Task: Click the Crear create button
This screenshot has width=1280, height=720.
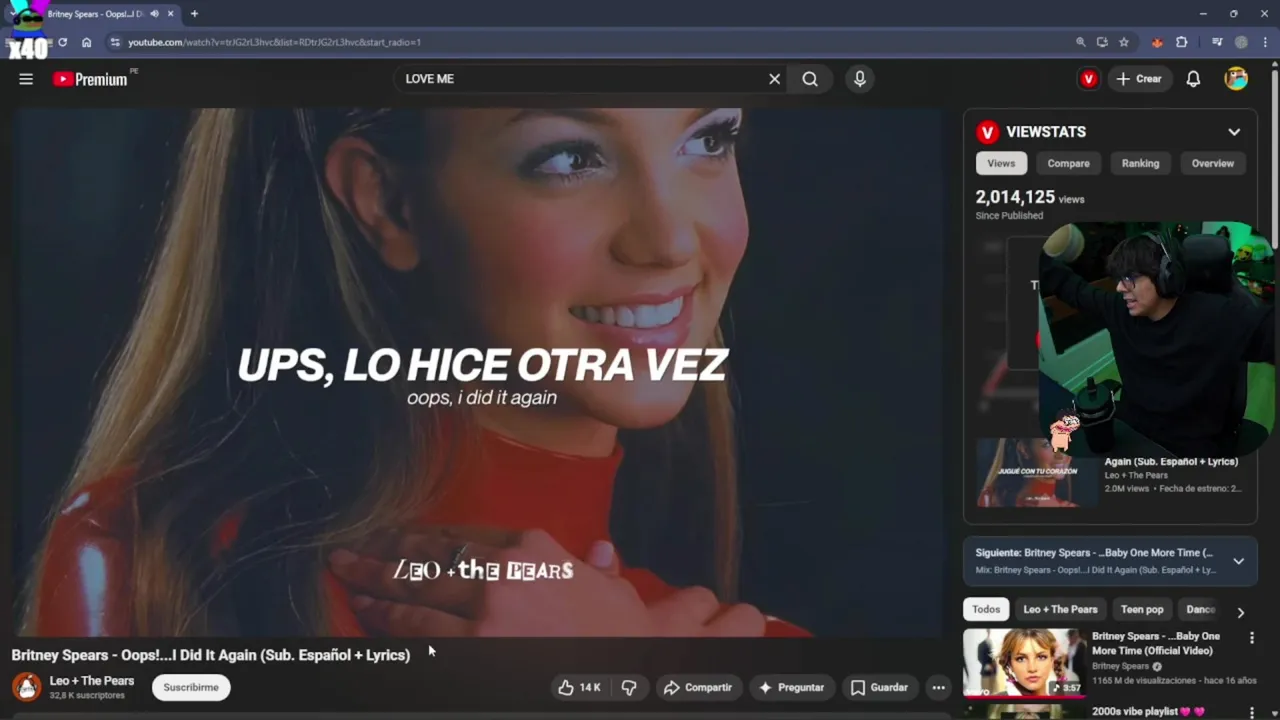Action: (x=1139, y=79)
